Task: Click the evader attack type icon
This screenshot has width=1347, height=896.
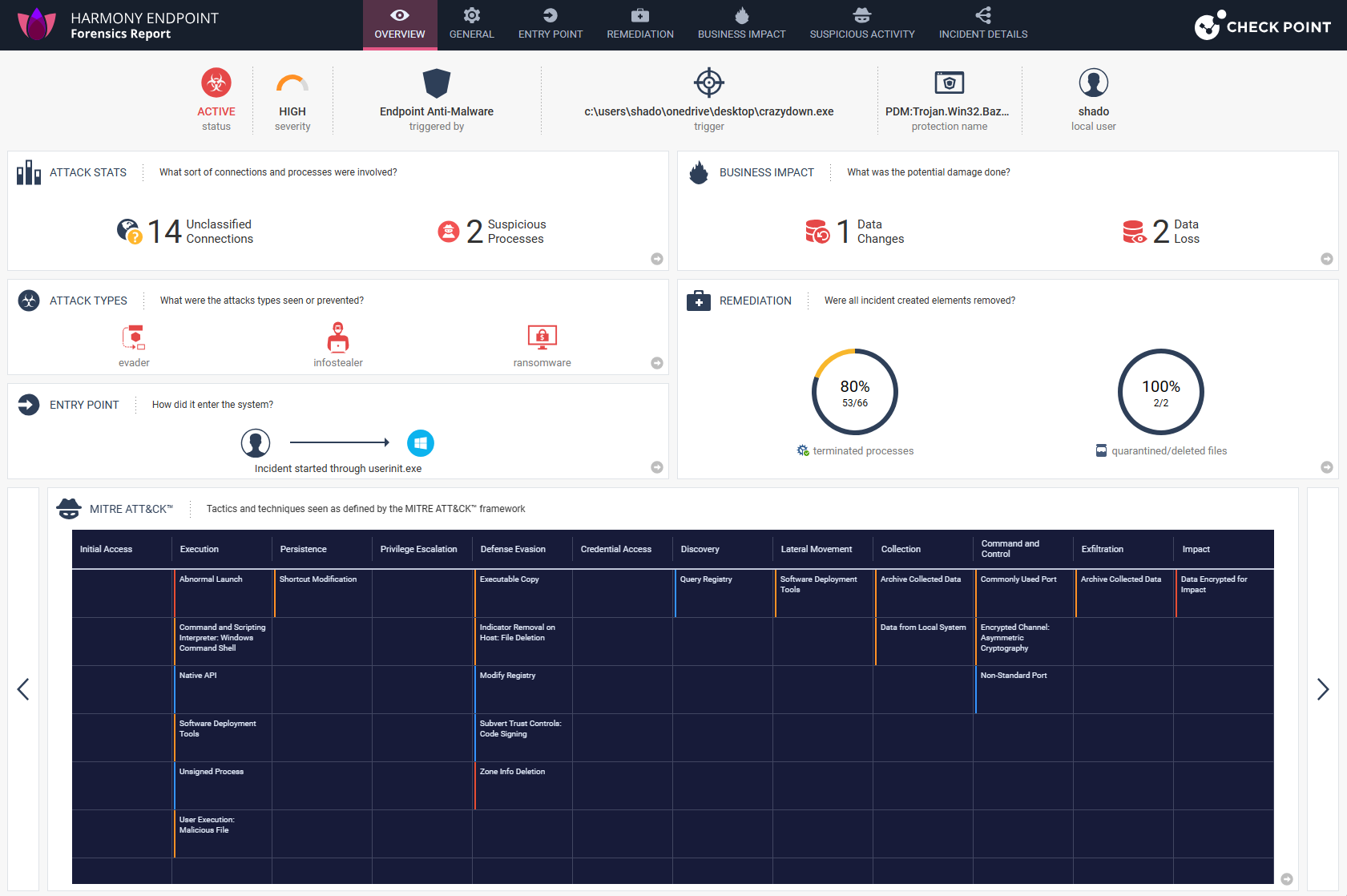Action: pyautogui.click(x=134, y=337)
